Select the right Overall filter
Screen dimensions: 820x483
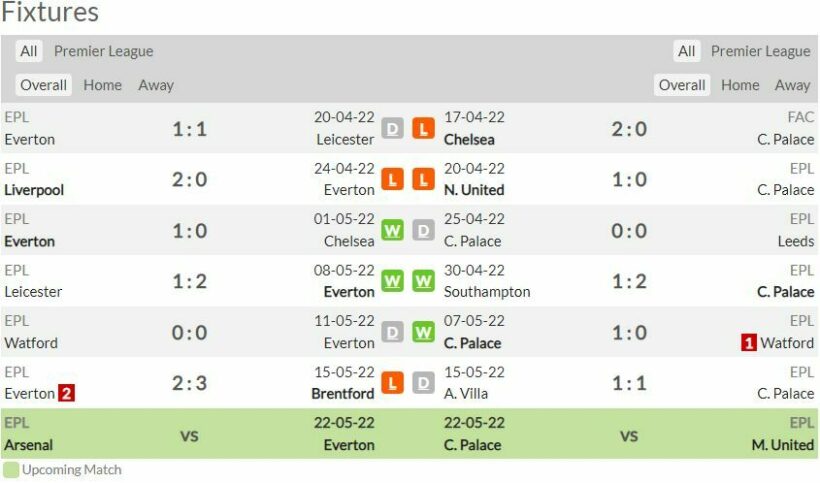point(682,85)
